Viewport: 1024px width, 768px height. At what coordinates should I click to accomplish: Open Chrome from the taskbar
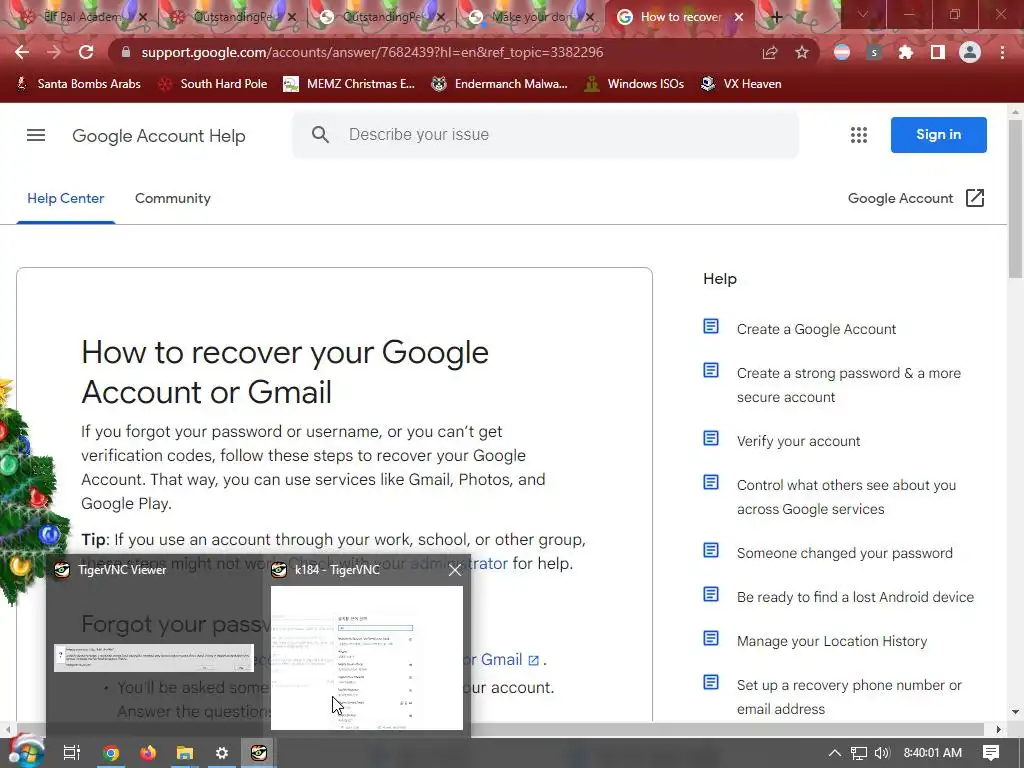[x=111, y=753]
